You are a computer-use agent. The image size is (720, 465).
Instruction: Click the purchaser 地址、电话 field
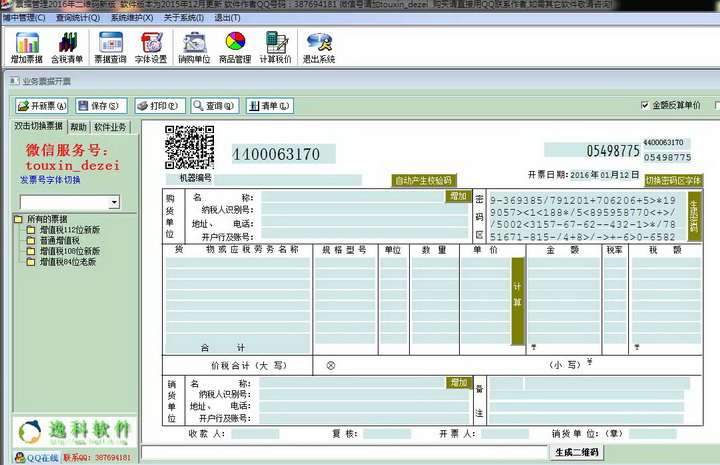pyautogui.click(x=365, y=222)
